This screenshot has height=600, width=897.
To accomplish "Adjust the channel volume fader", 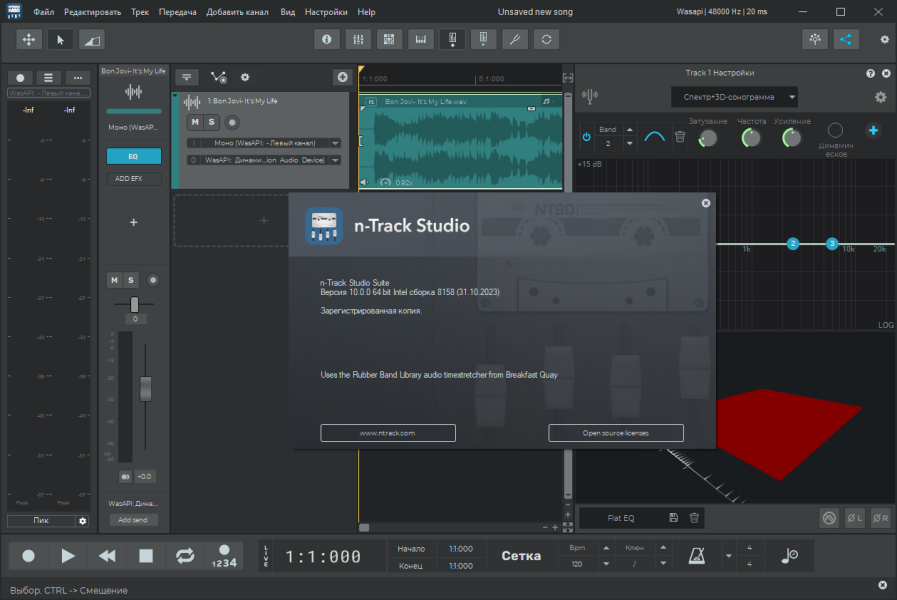I will (x=145, y=388).
